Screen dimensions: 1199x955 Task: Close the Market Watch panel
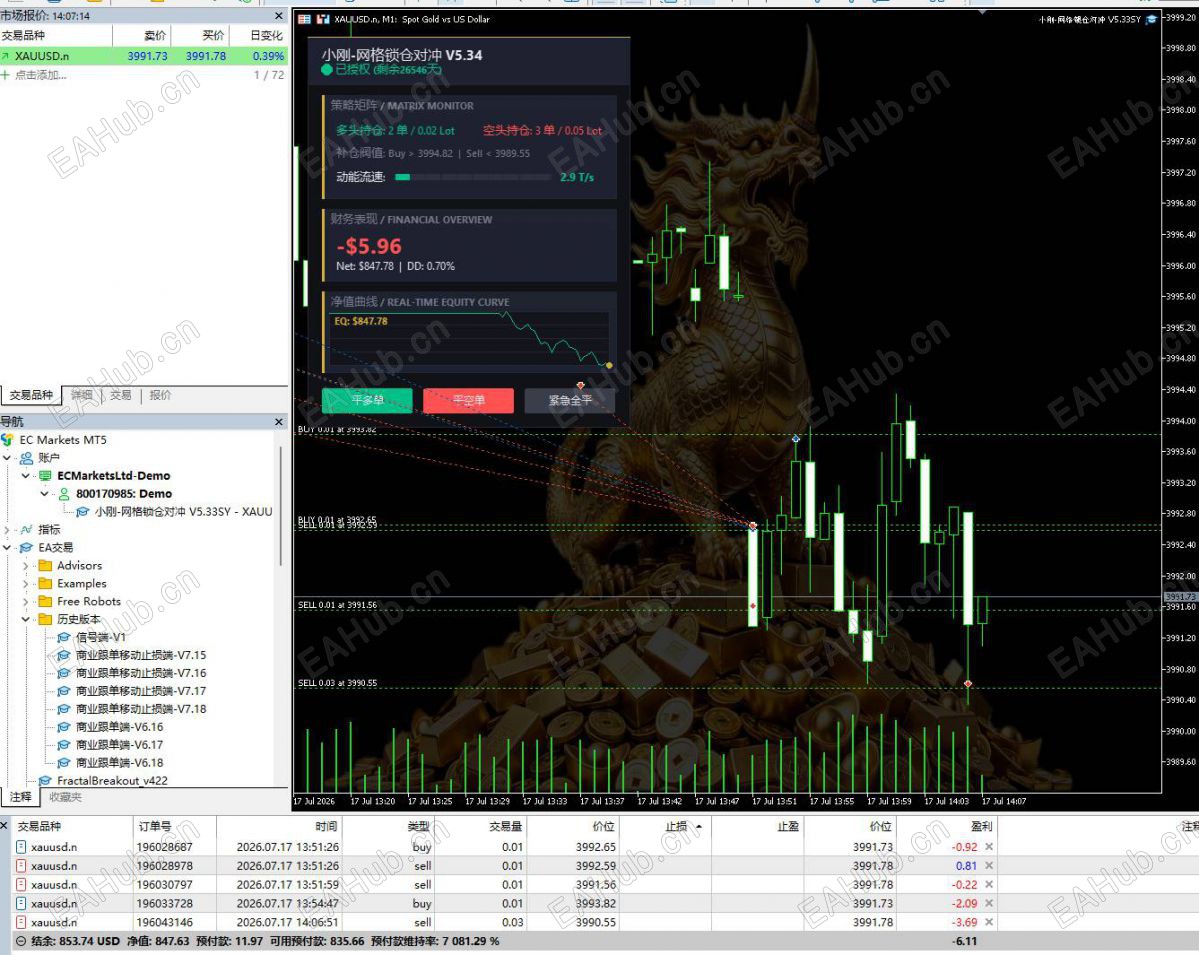tap(279, 15)
